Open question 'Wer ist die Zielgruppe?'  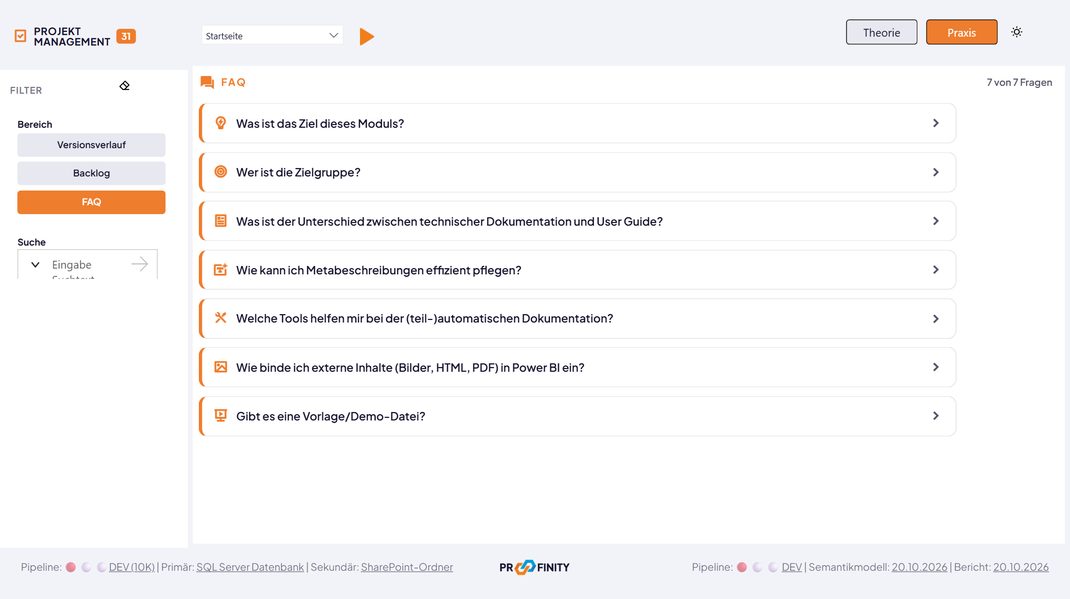(577, 172)
